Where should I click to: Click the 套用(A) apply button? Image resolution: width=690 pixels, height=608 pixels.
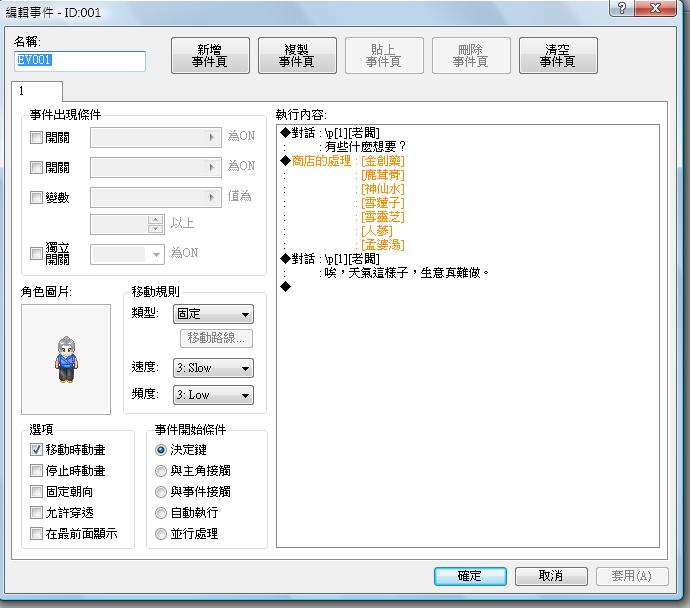[632, 576]
